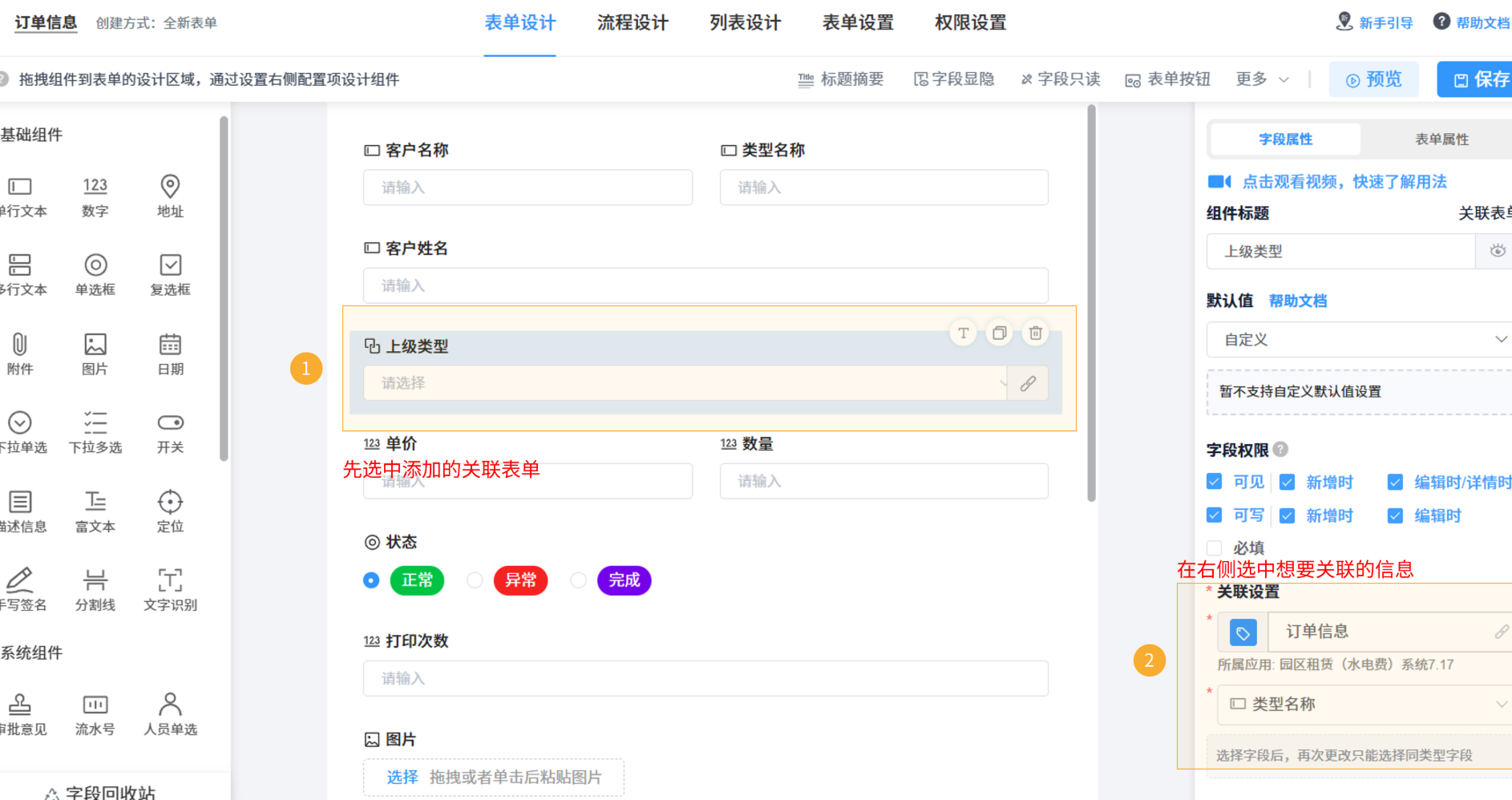Select the 文字识别 OCR component
This screenshot has width=1512, height=800.
[170, 591]
